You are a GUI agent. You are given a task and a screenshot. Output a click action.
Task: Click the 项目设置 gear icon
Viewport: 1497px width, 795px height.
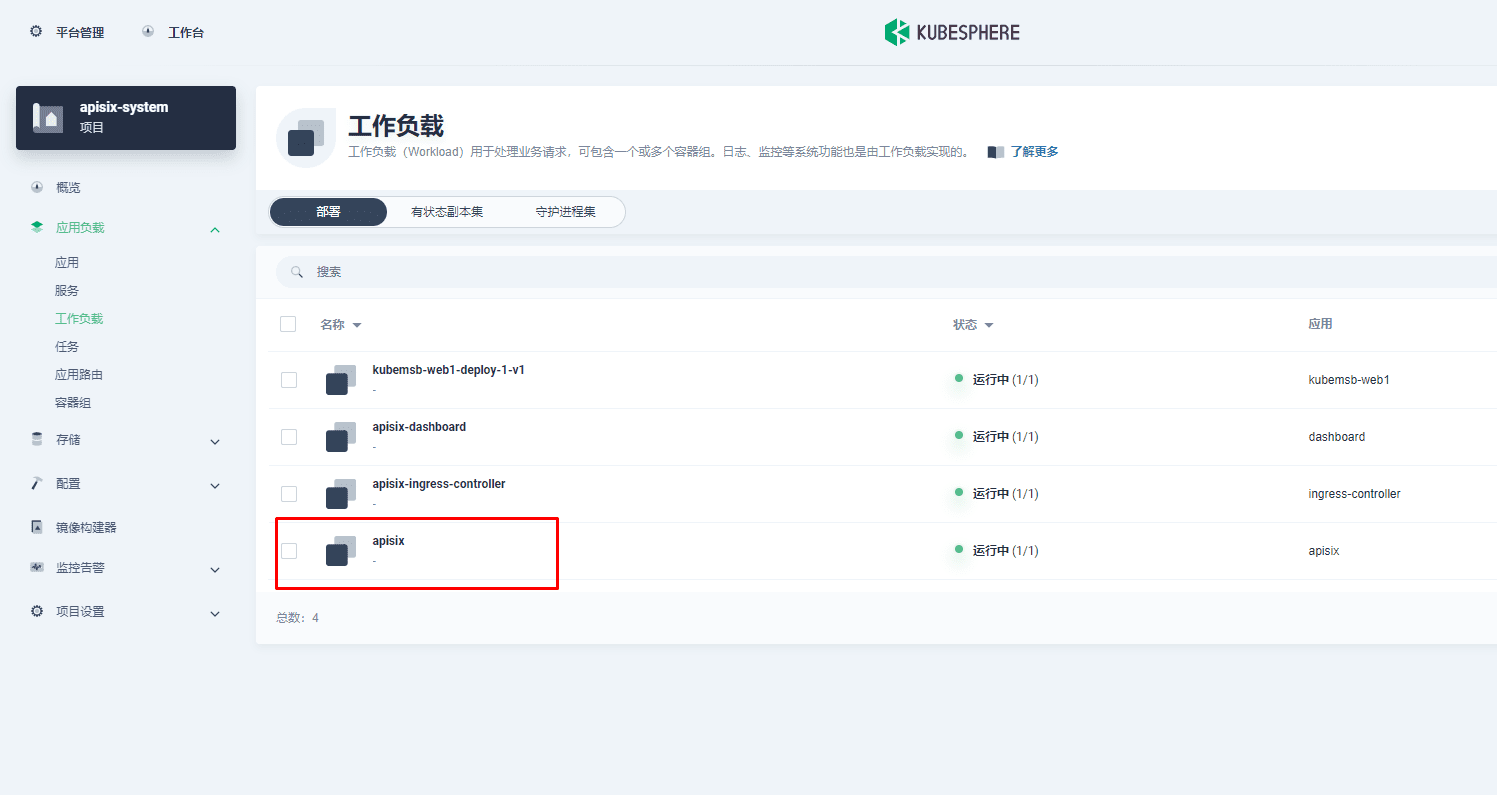37,611
